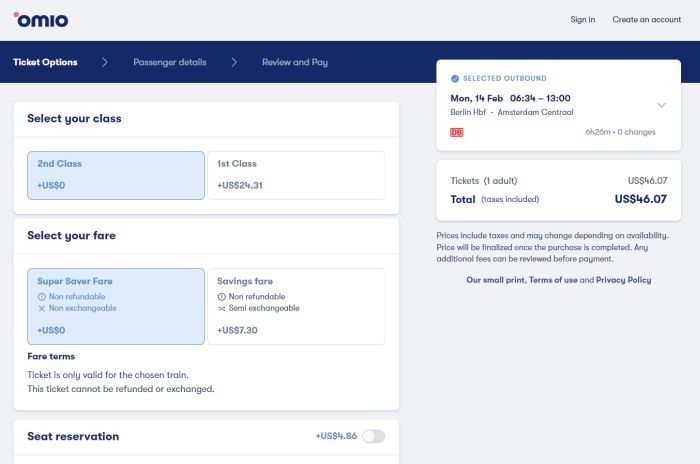Click the Savings fare non refundable info icon
Image resolution: width=700 pixels, height=464 pixels.
(221, 297)
